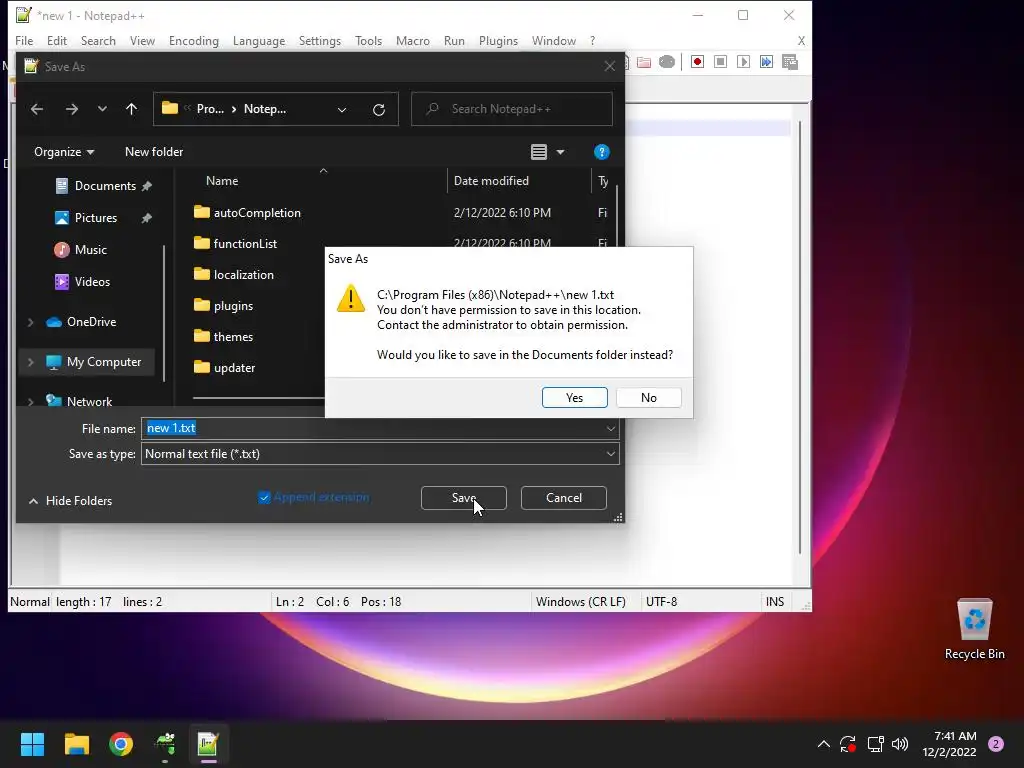
Task: Select Pictures in the navigation pane
Action: (95, 218)
